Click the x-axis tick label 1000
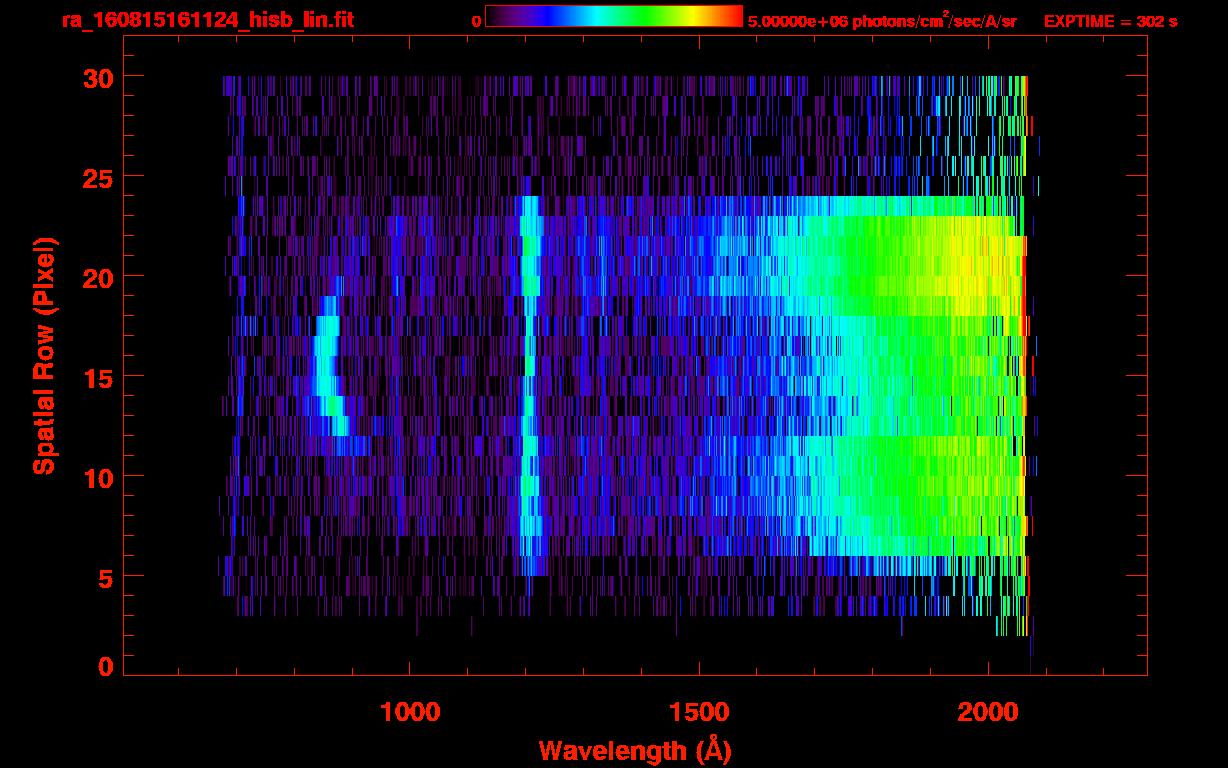This screenshot has height=768, width=1228. click(410, 712)
